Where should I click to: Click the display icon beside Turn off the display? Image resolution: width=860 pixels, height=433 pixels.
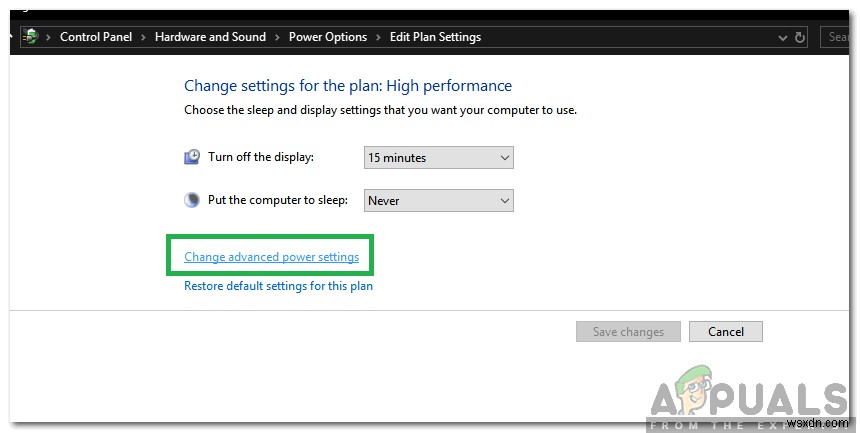pos(192,157)
